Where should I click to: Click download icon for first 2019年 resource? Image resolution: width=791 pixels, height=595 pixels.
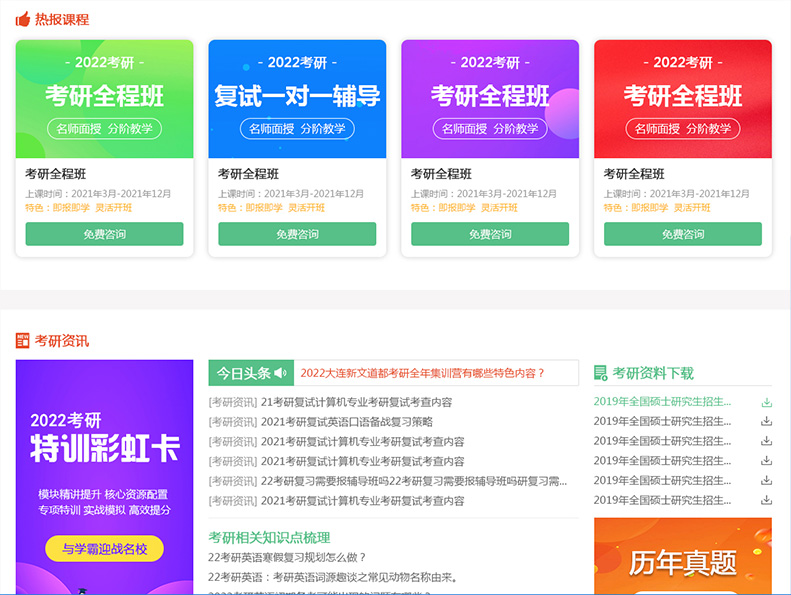click(766, 402)
